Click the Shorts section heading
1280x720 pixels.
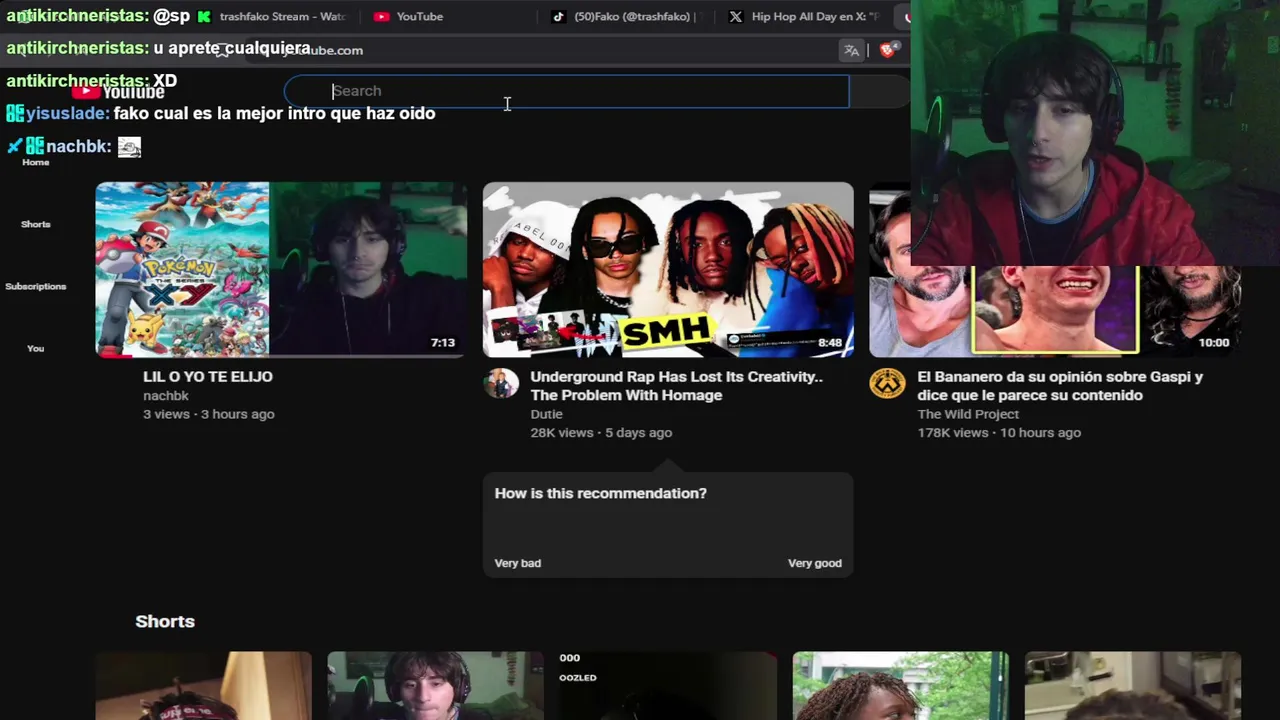tap(165, 621)
